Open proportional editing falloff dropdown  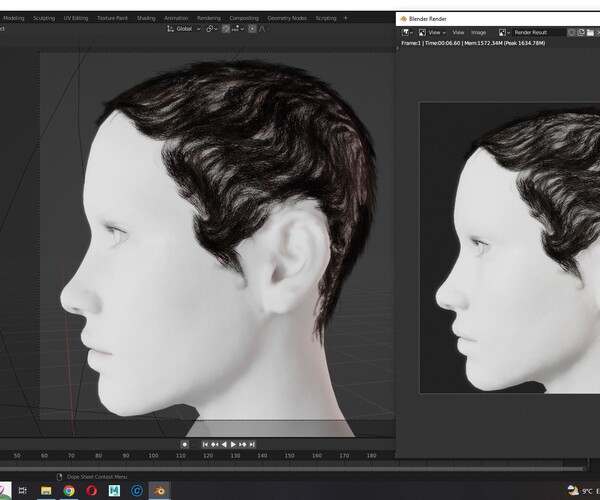point(264,29)
